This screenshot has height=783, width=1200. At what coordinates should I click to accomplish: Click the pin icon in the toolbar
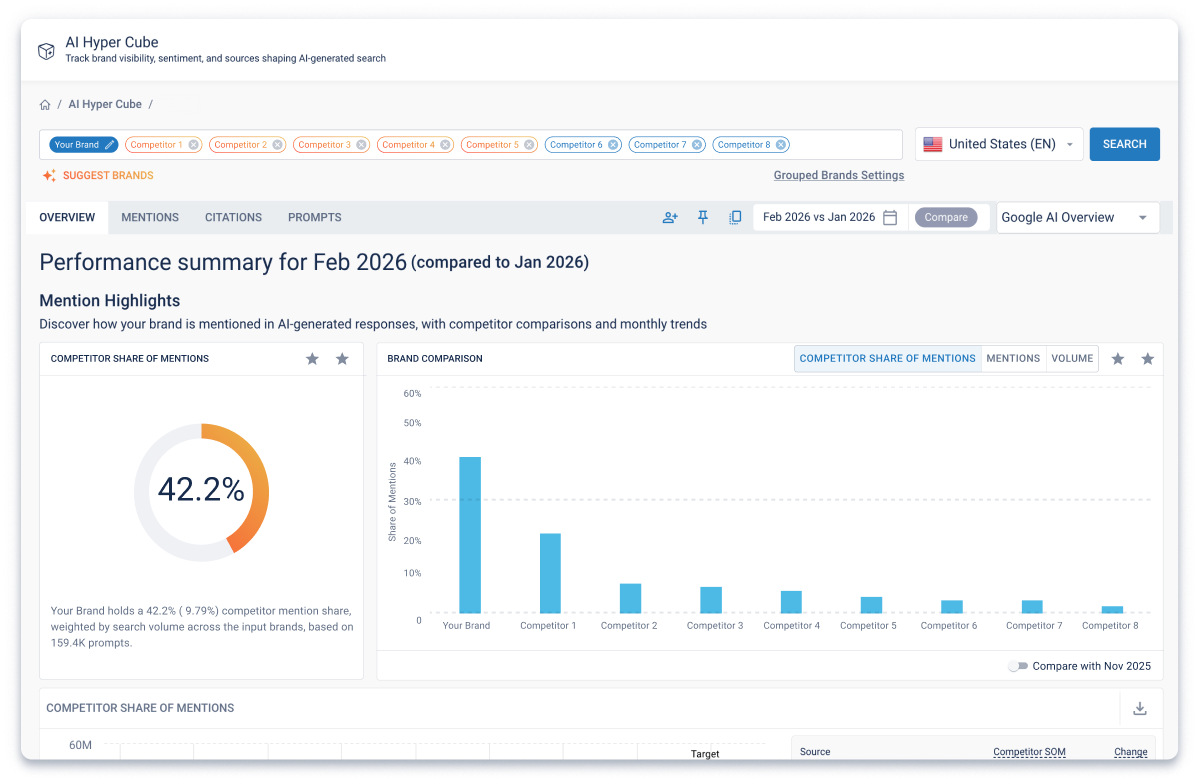point(703,217)
